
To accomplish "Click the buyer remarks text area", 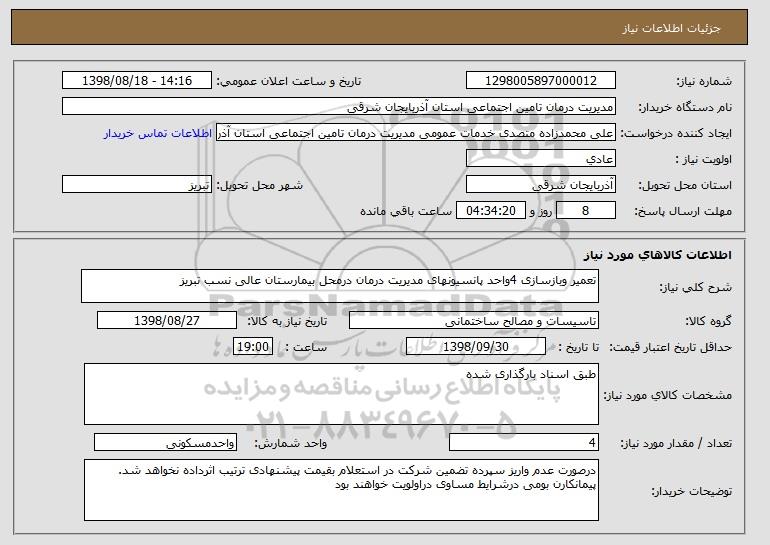I will click(x=341, y=490).
